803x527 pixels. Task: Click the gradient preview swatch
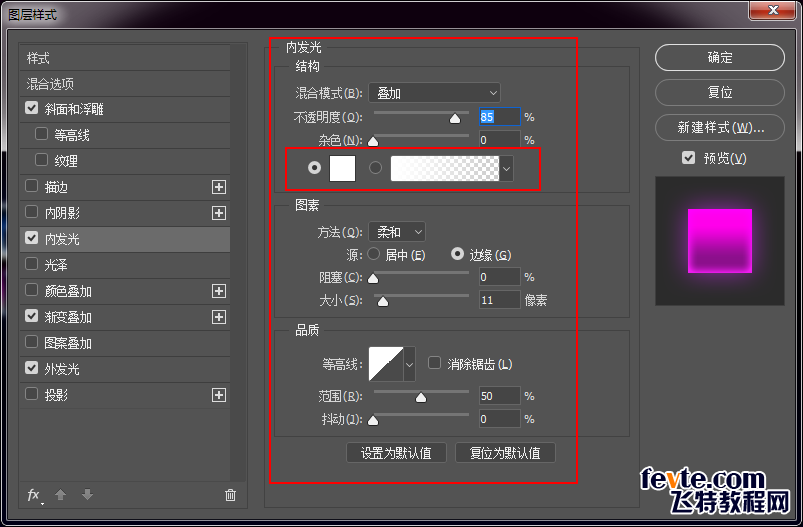coord(445,168)
